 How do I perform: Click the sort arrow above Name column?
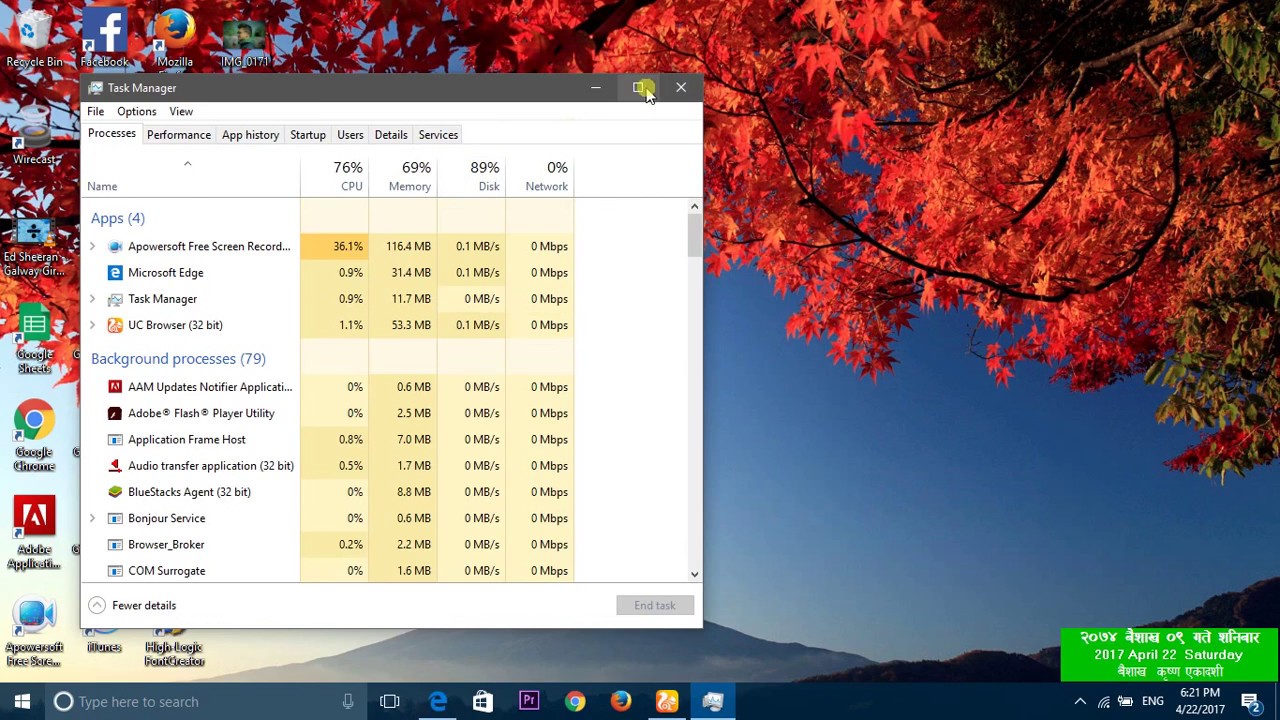pos(187,164)
